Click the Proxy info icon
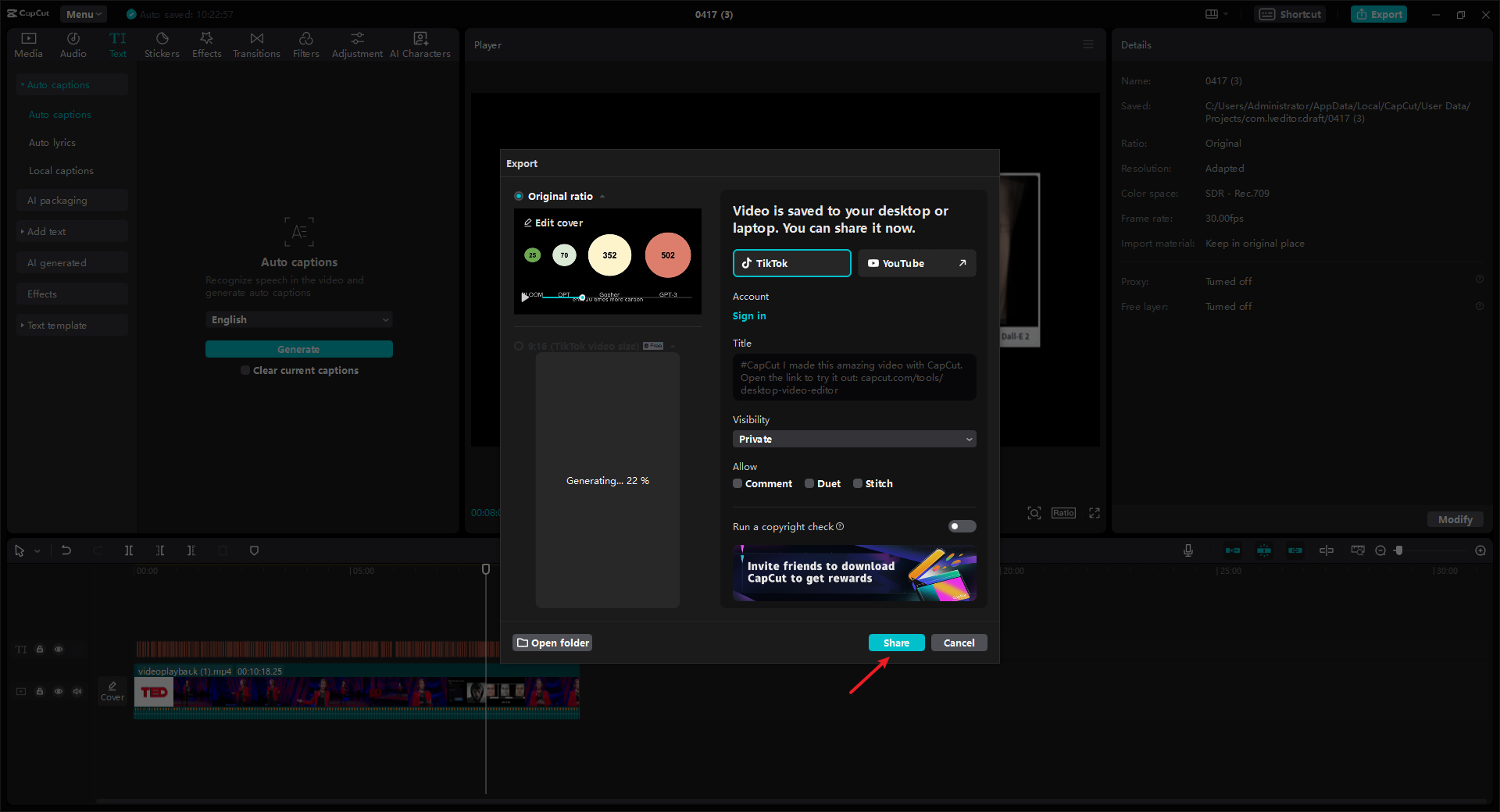The image size is (1500, 812). [x=1480, y=280]
